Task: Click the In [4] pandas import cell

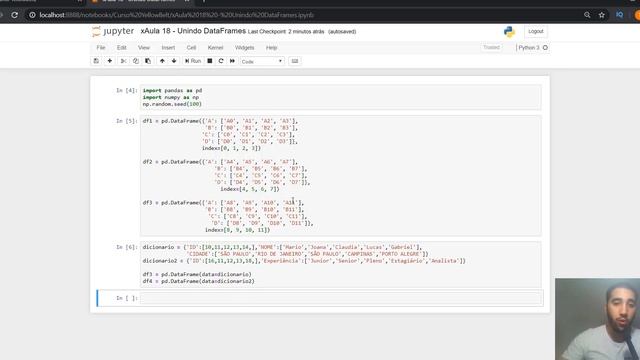Action: pos(341,97)
